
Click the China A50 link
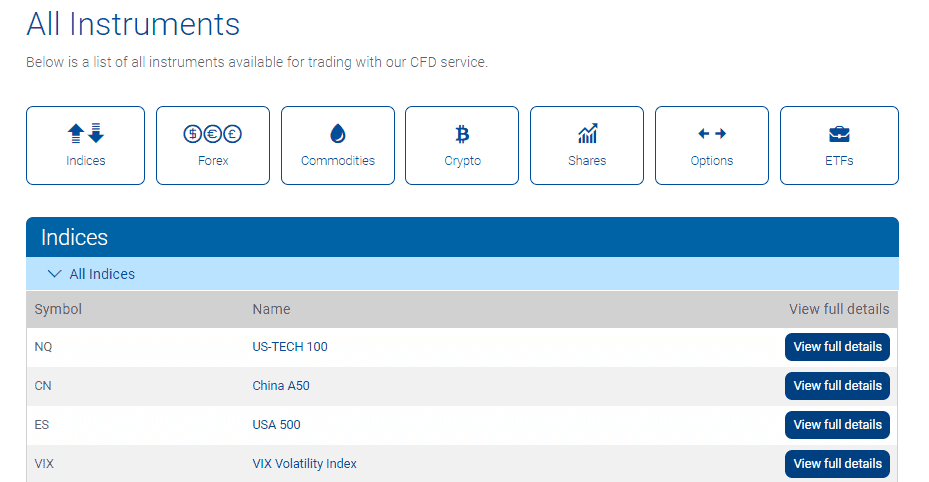[281, 386]
